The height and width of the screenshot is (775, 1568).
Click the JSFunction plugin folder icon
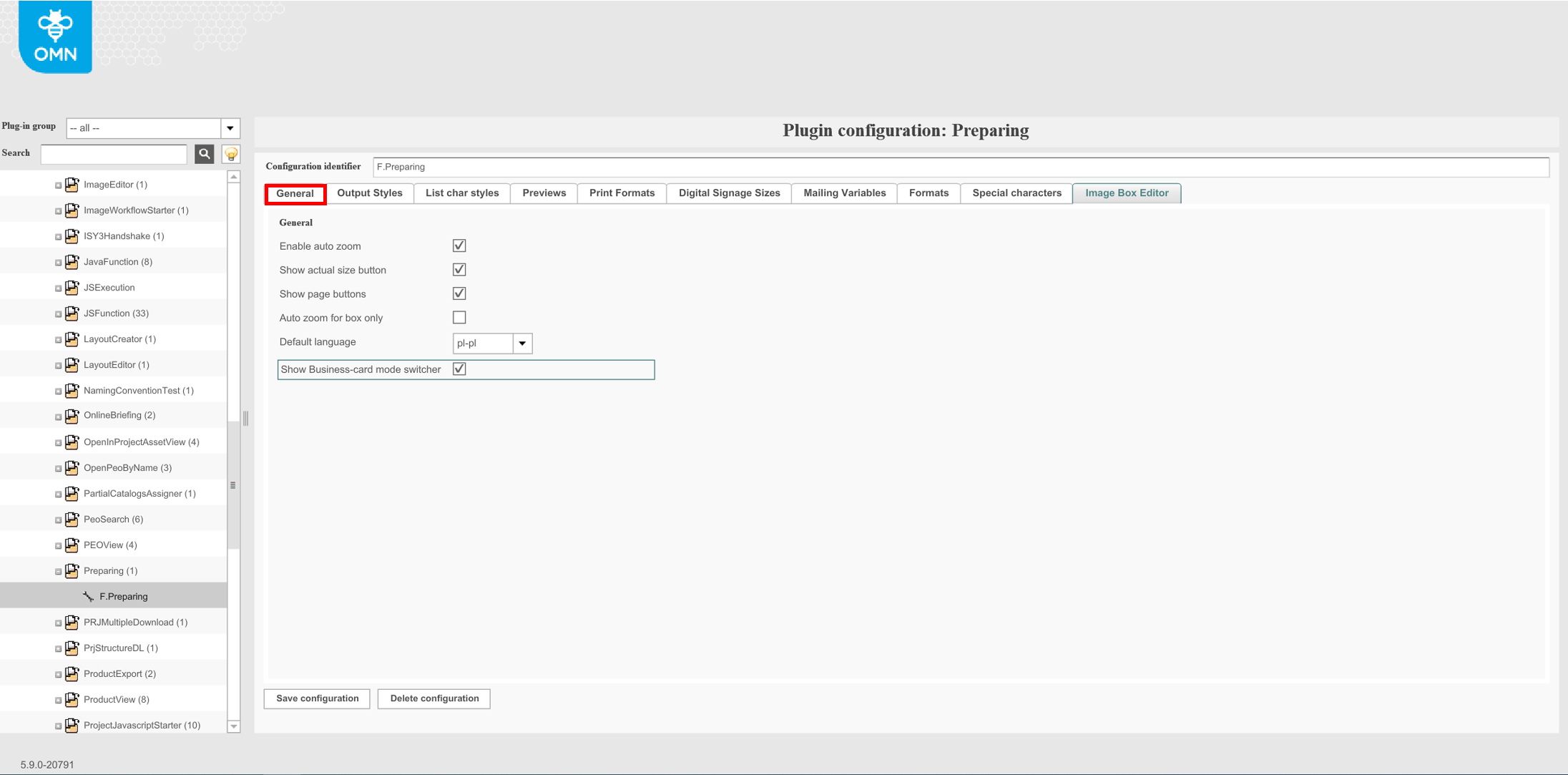point(72,313)
